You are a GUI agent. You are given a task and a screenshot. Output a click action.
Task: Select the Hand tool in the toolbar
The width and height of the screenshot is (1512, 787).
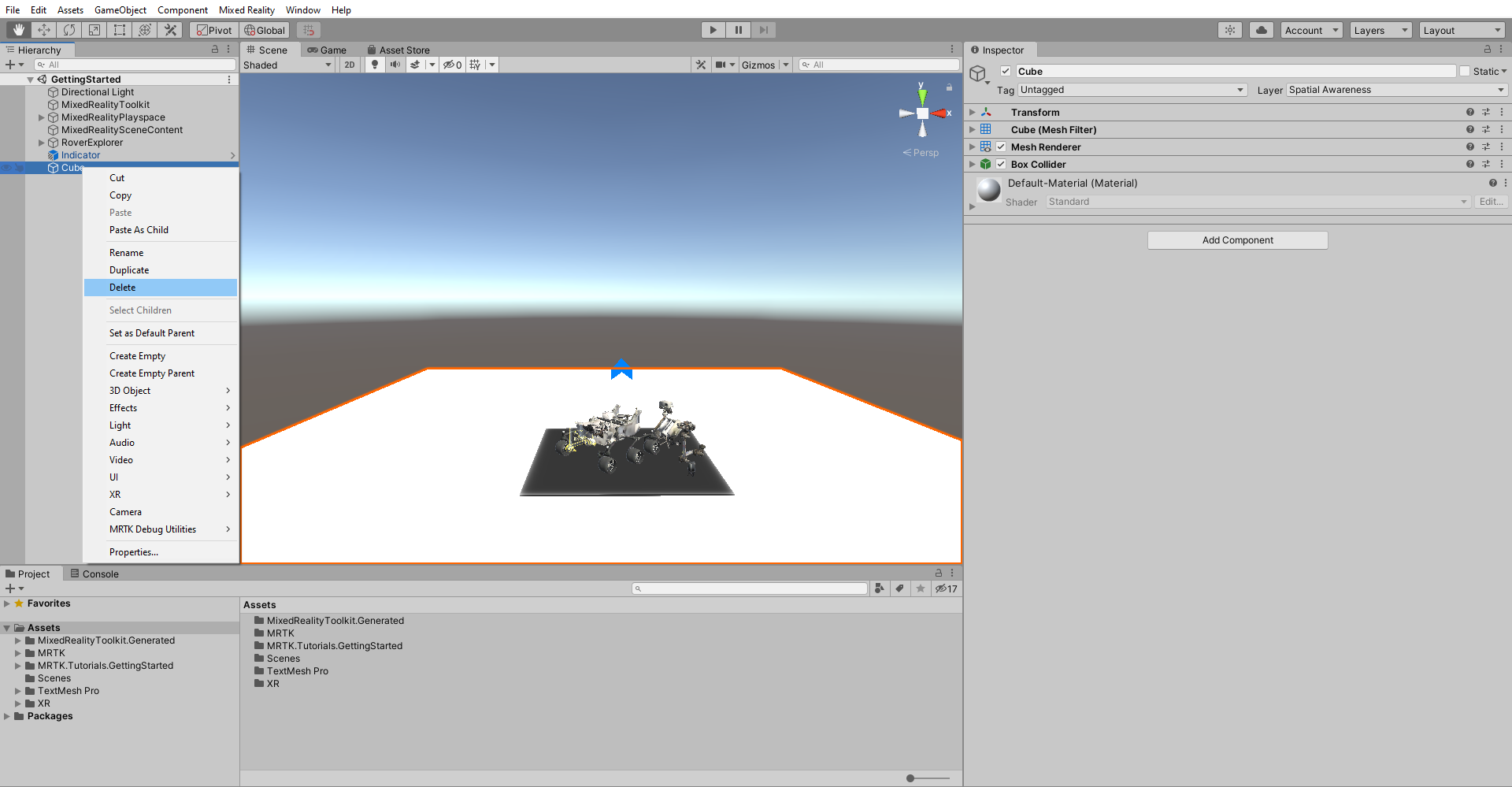pos(17,30)
